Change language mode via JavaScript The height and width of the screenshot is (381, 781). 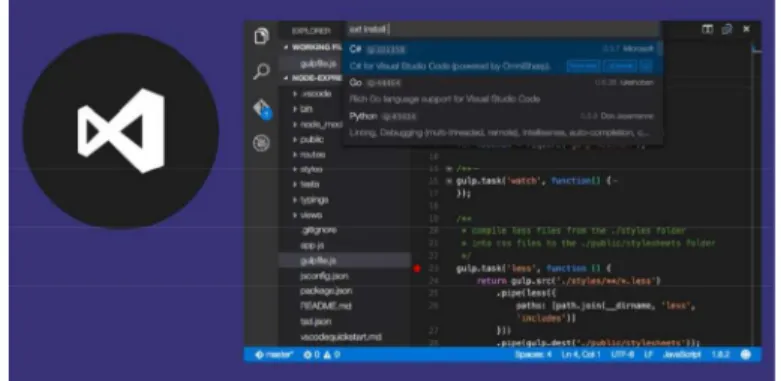[x=682, y=355]
